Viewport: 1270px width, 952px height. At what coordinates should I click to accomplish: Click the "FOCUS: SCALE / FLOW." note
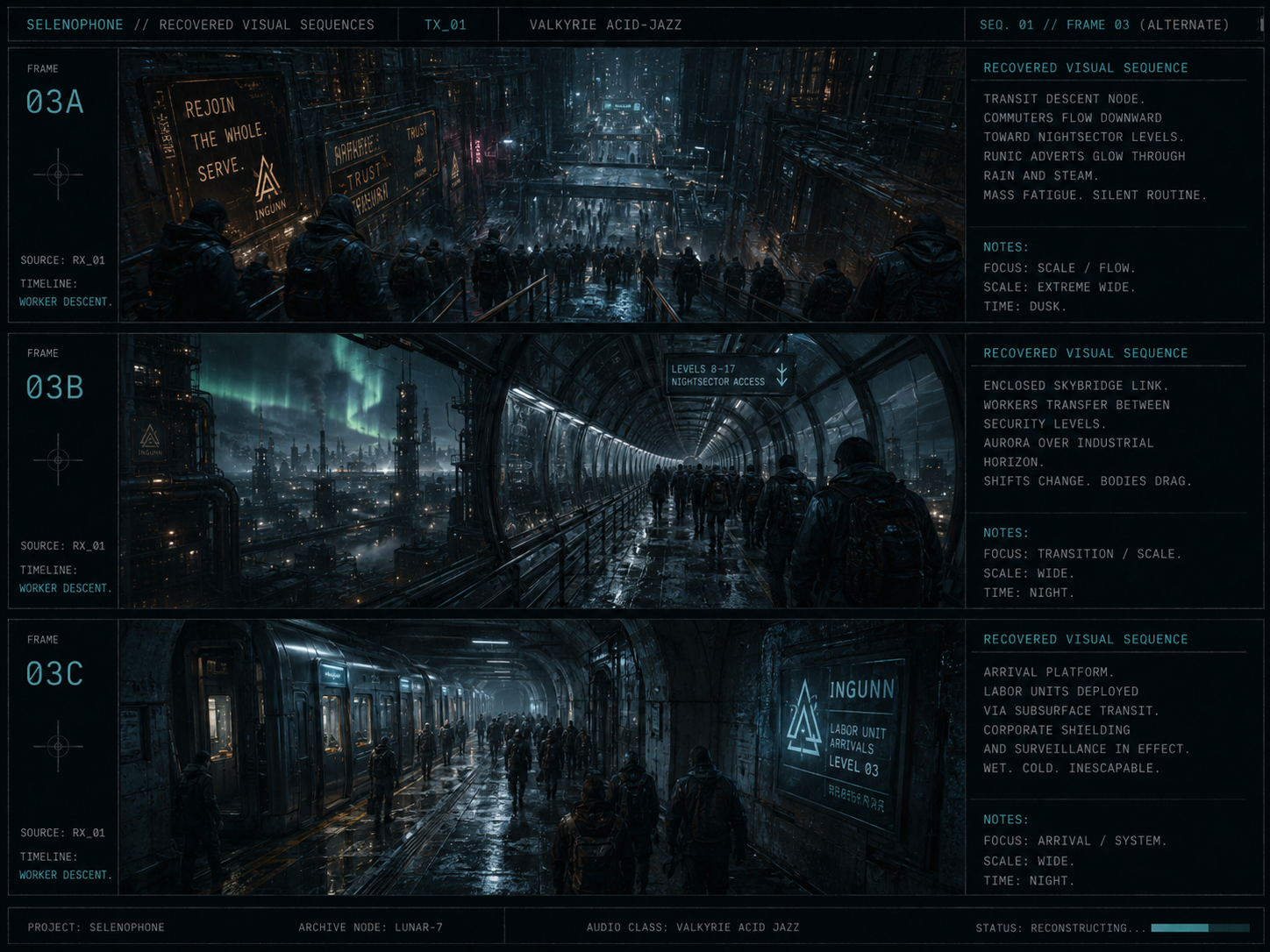pos(1060,268)
